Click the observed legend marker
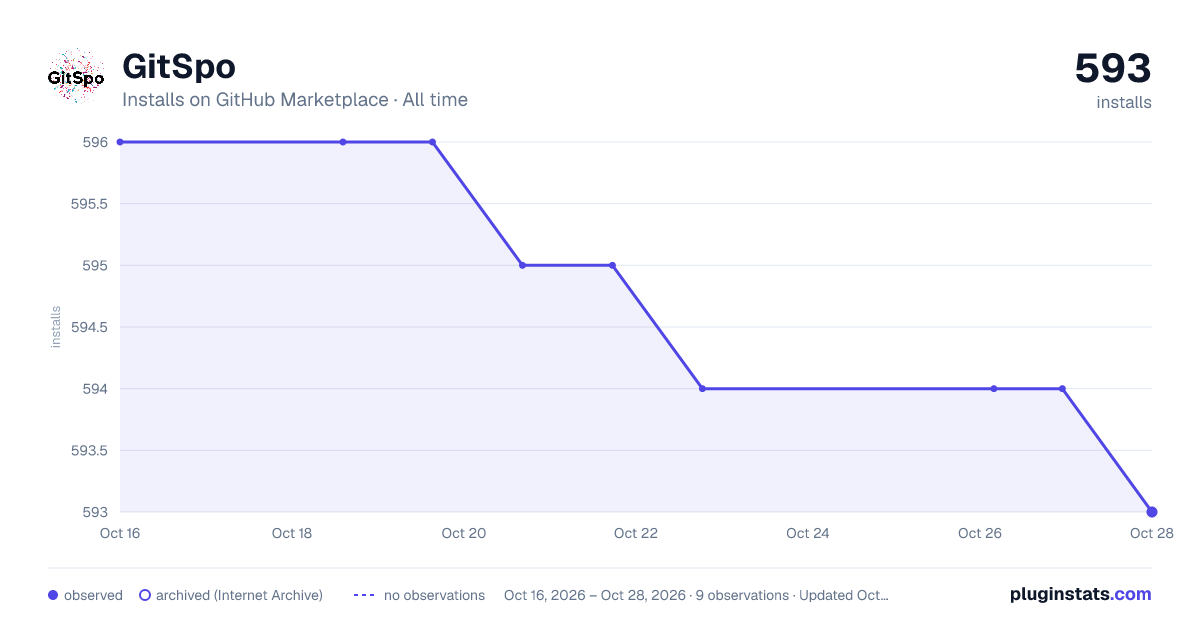This screenshot has height=630, width=1200. pyautogui.click(x=53, y=595)
